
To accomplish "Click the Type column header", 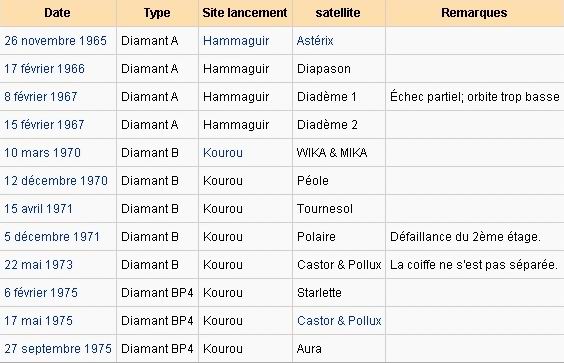I will [x=157, y=13].
